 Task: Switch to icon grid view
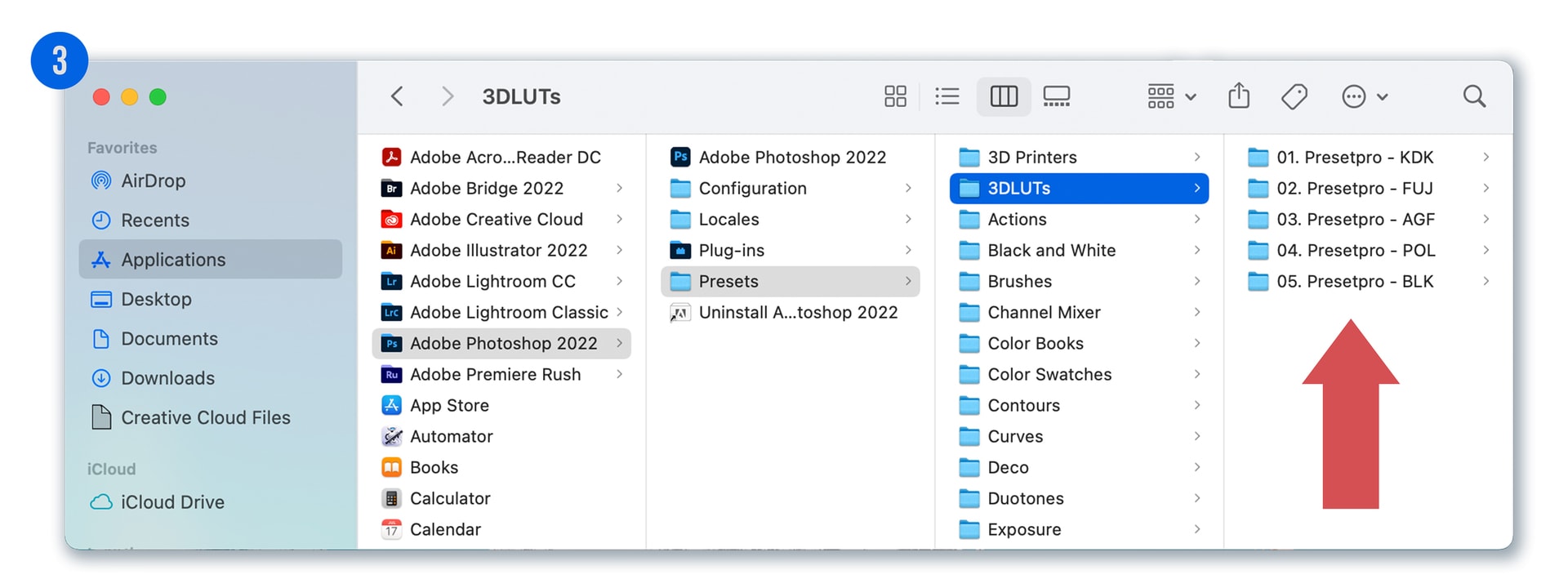(895, 96)
